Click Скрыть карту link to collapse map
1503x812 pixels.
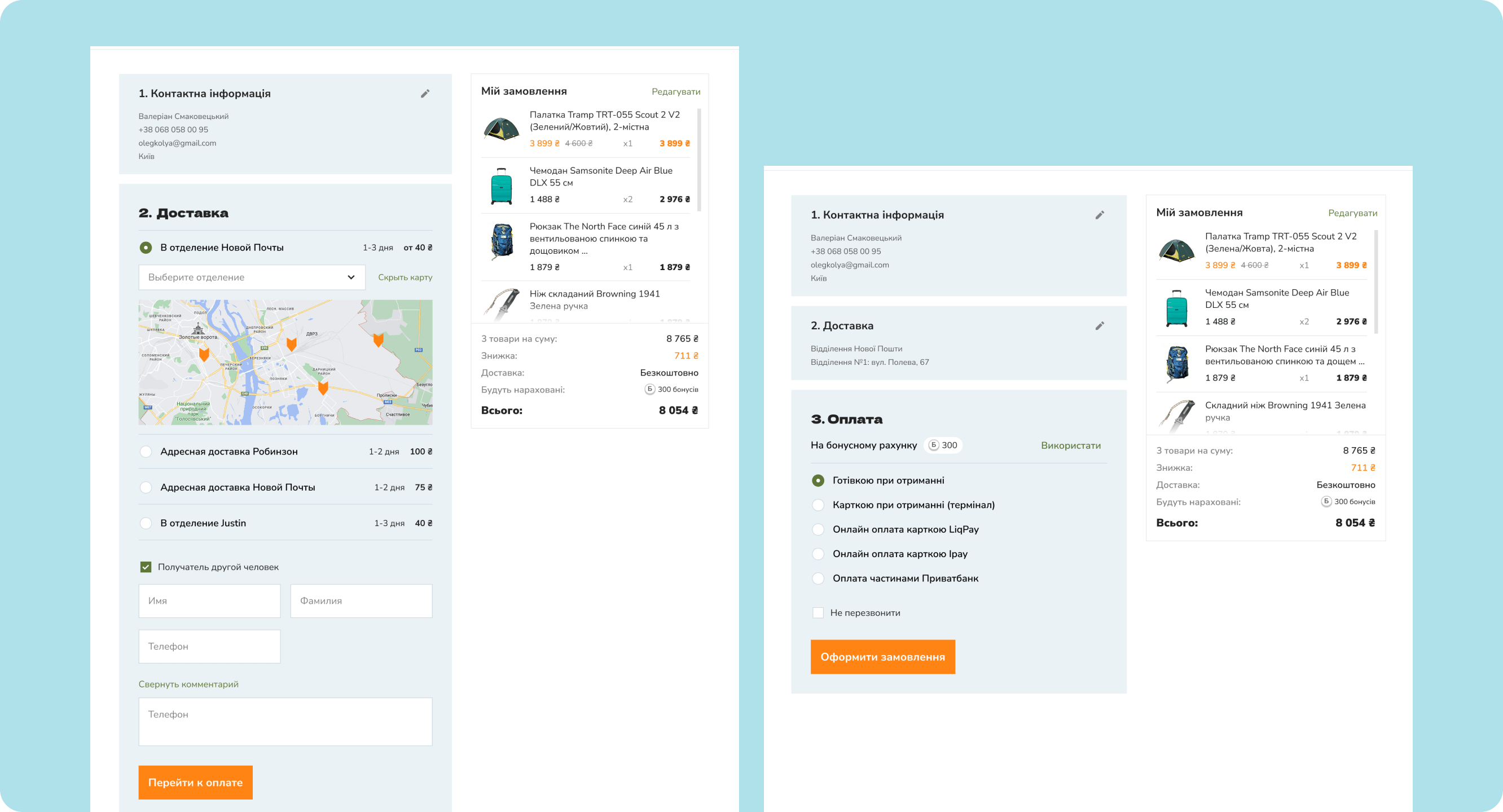[405, 277]
